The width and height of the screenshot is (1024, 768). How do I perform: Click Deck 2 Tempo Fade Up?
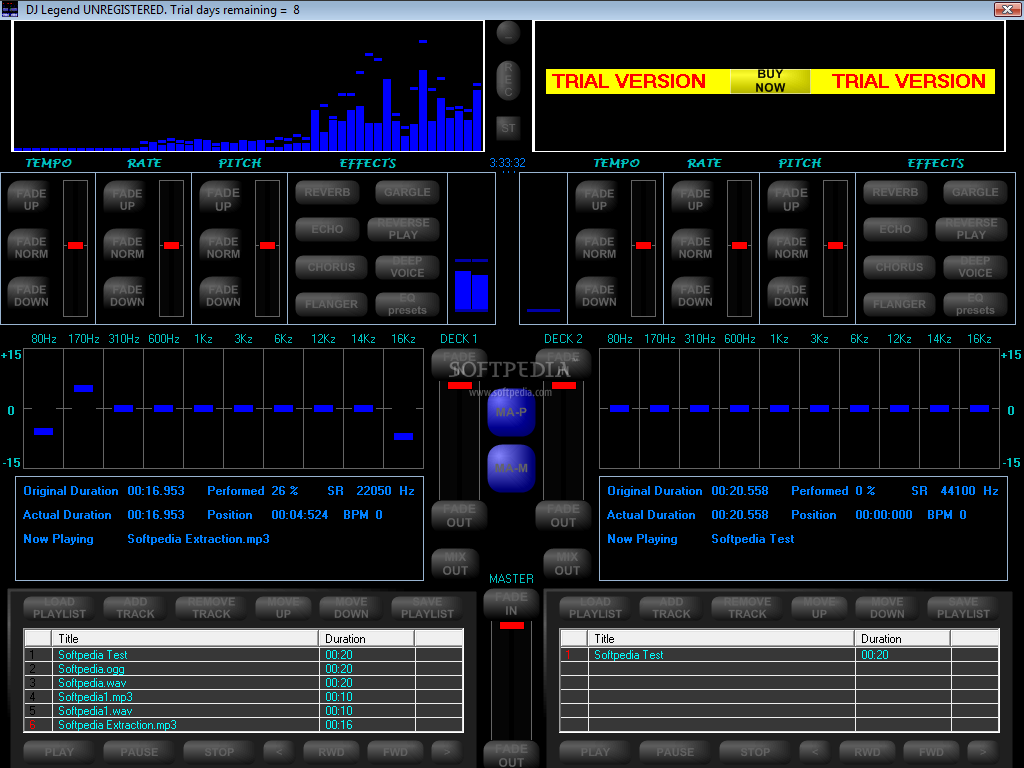[600, 199]
